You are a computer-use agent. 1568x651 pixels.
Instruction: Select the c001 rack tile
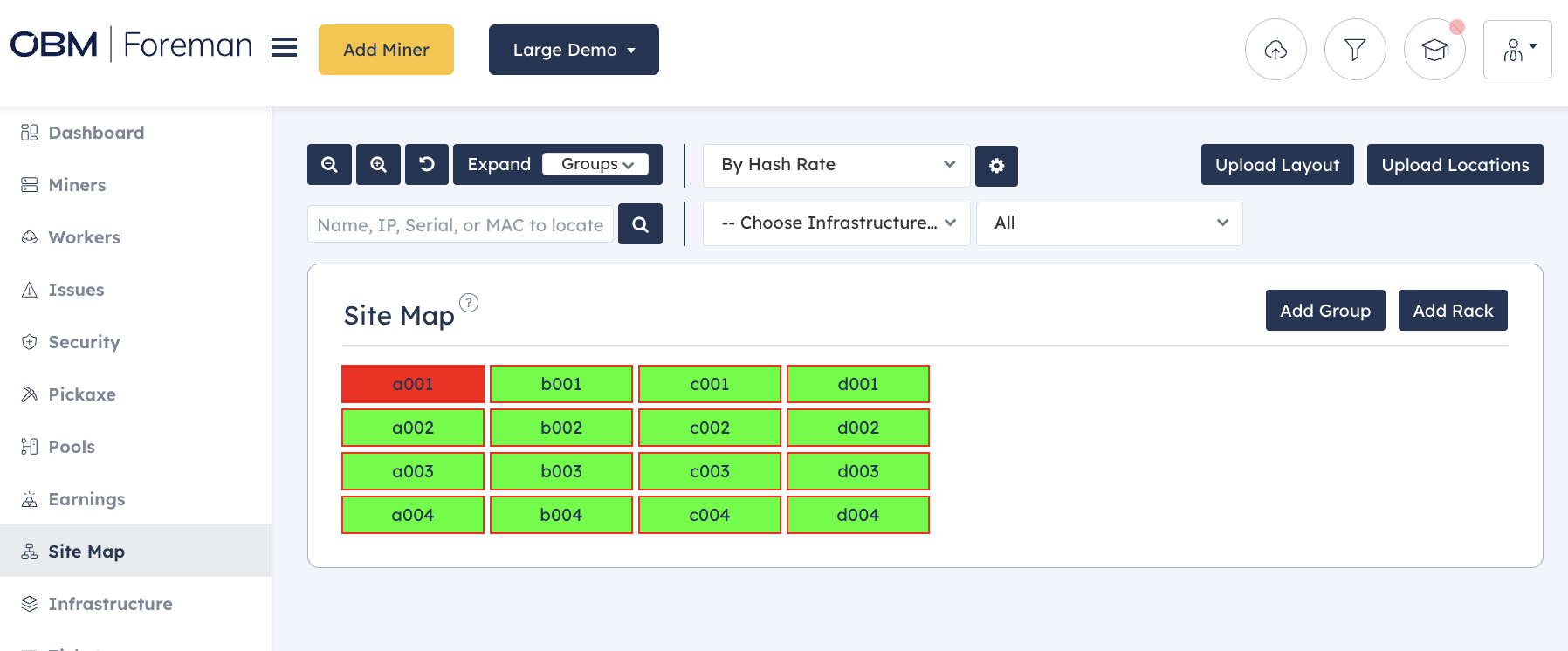click(x=710, y=384)
